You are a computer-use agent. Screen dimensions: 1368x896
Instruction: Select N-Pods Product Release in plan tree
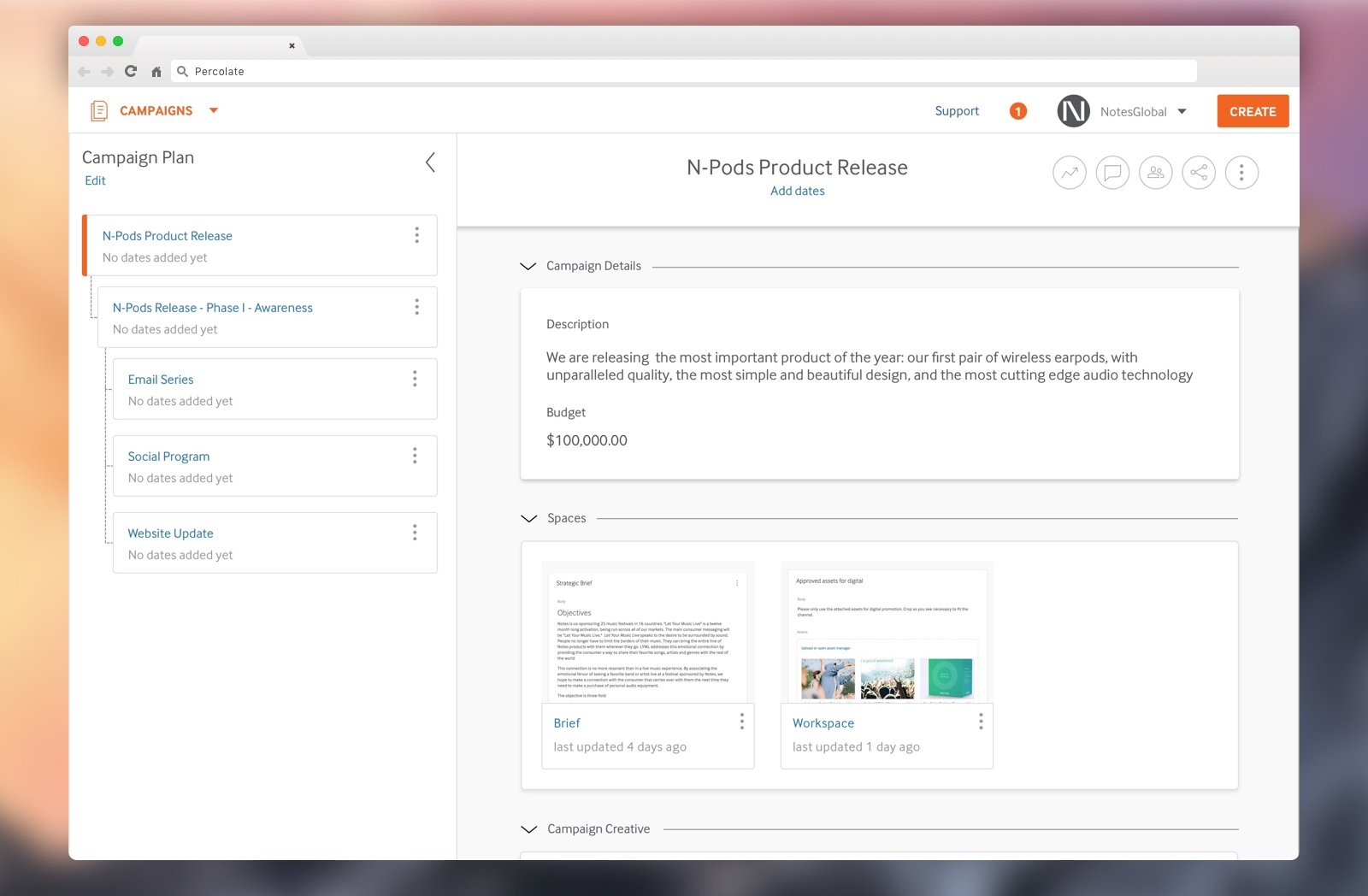click(x=168, y=236)
